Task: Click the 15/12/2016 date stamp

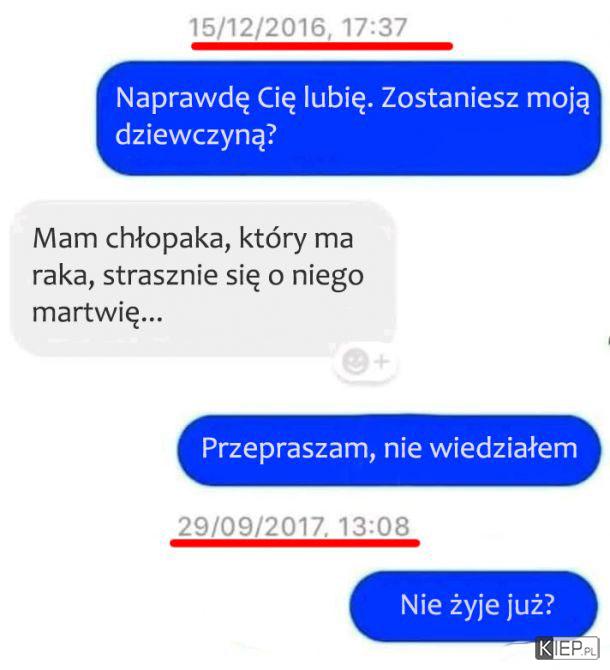Action: pos(258,28)
